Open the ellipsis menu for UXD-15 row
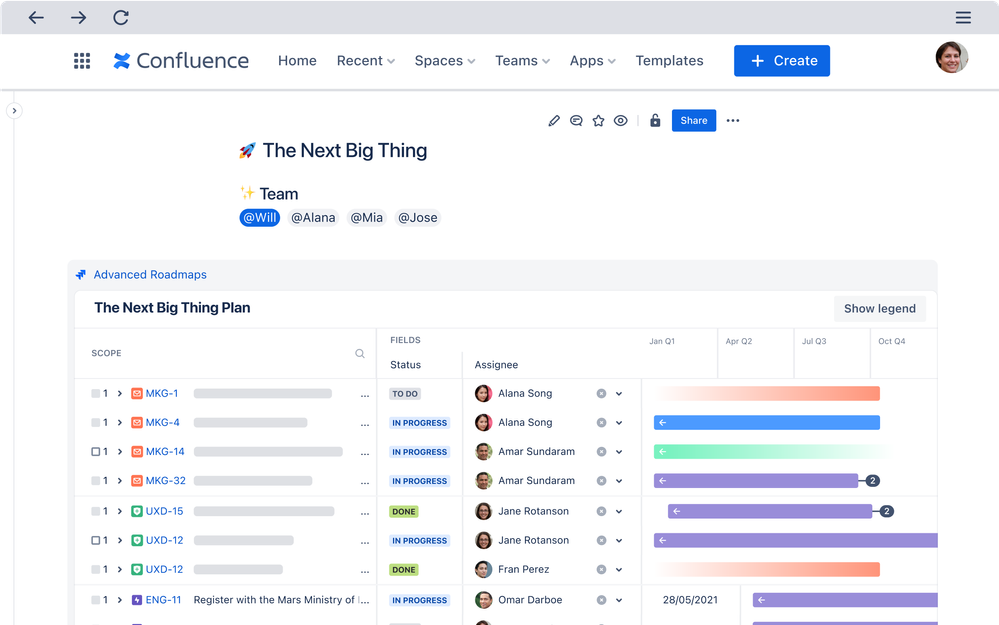Screen dimensions: 999x625 (364, 513)
